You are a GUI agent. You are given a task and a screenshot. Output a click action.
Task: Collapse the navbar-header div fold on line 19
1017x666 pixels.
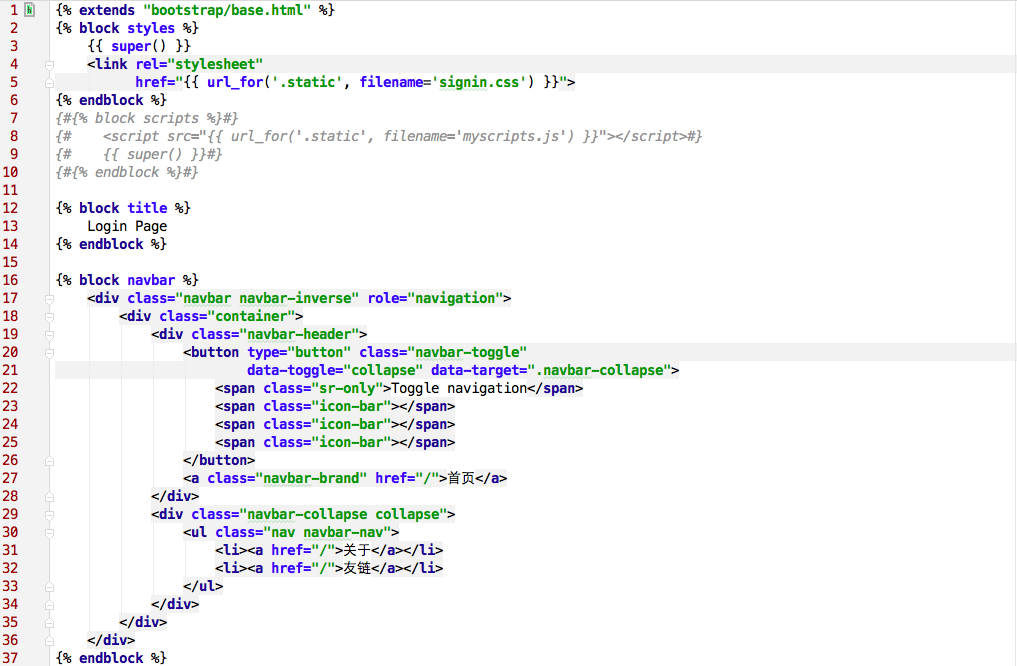49,335
